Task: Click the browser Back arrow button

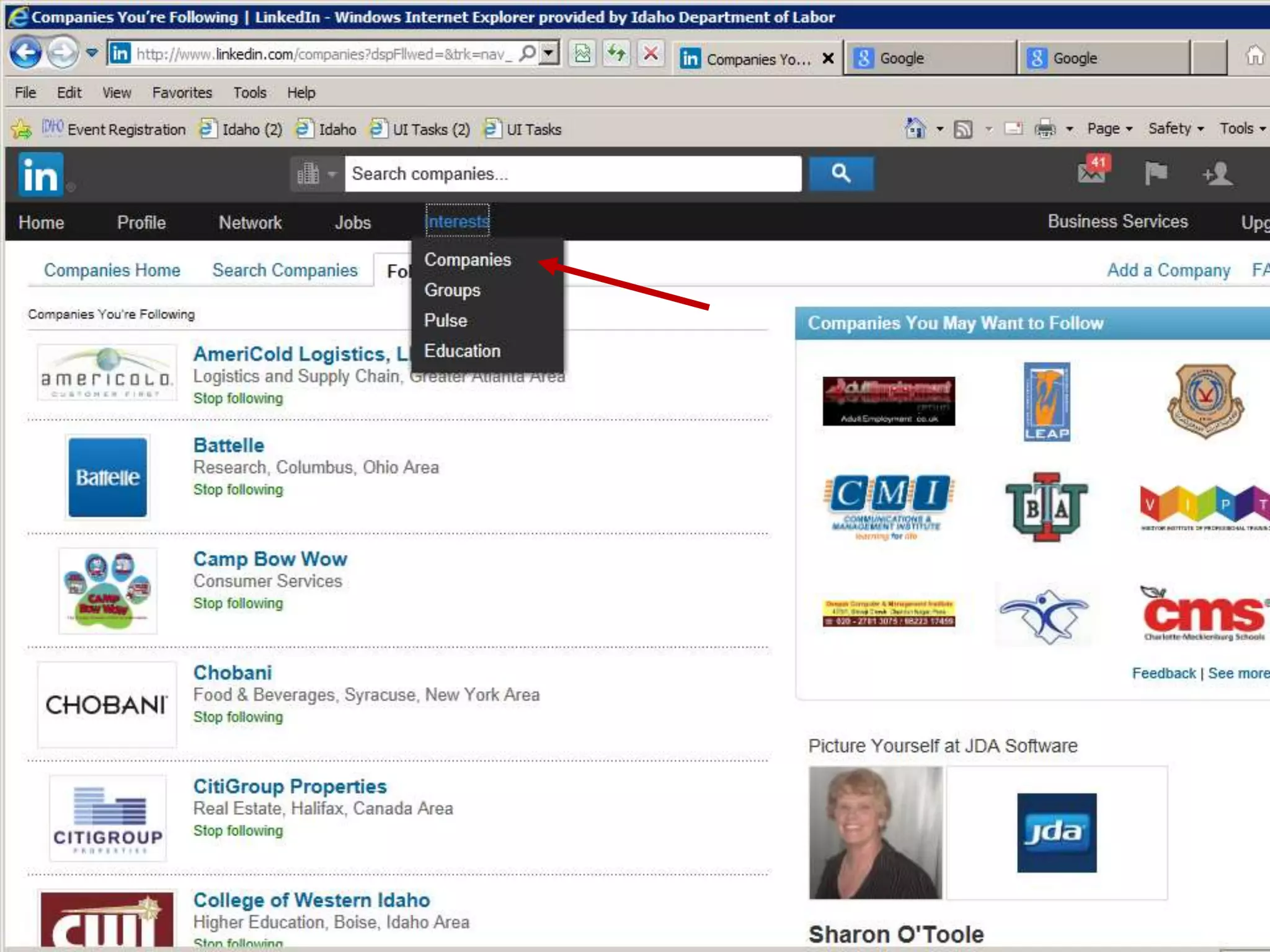Action: (25, 53)
